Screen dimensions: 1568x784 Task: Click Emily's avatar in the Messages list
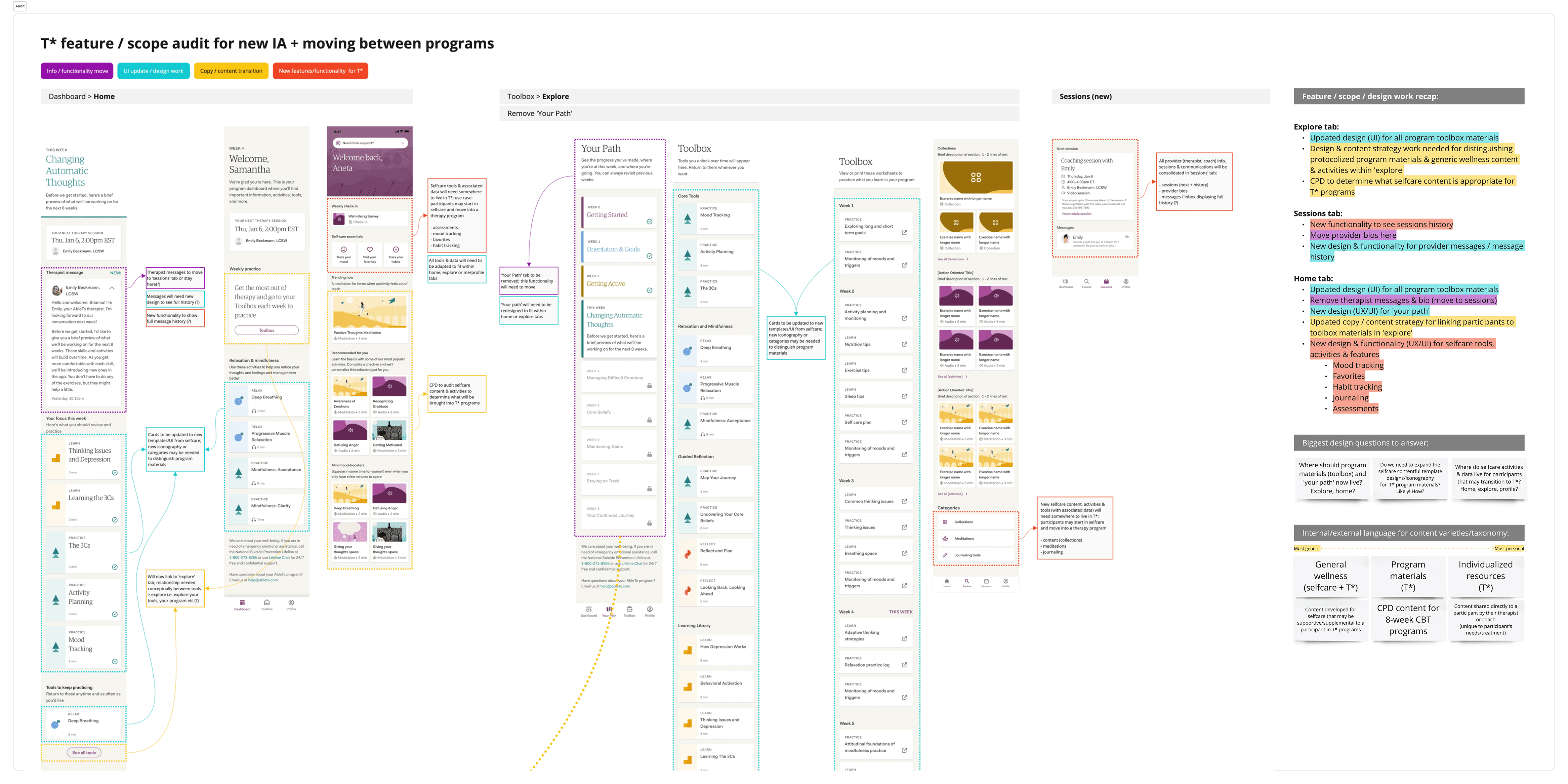tap(1065, 239)
